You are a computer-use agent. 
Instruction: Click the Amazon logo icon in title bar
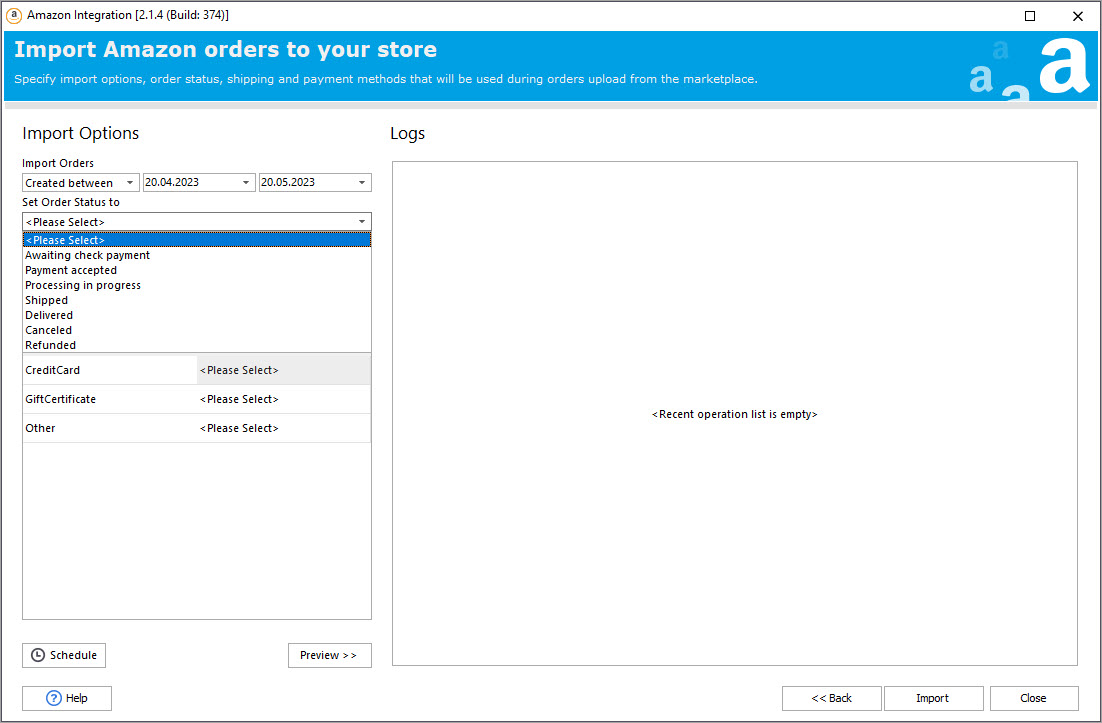pyautogui.click(x=14, y=15)
